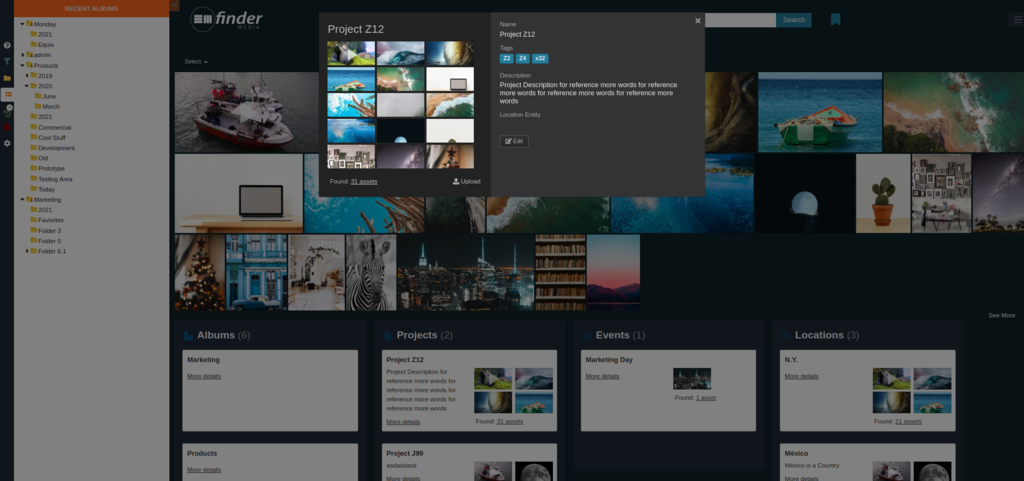Click More details in Project Z12 card
Image resolution: width=1024 pixels, height=481 pixels.
point(403,422)
